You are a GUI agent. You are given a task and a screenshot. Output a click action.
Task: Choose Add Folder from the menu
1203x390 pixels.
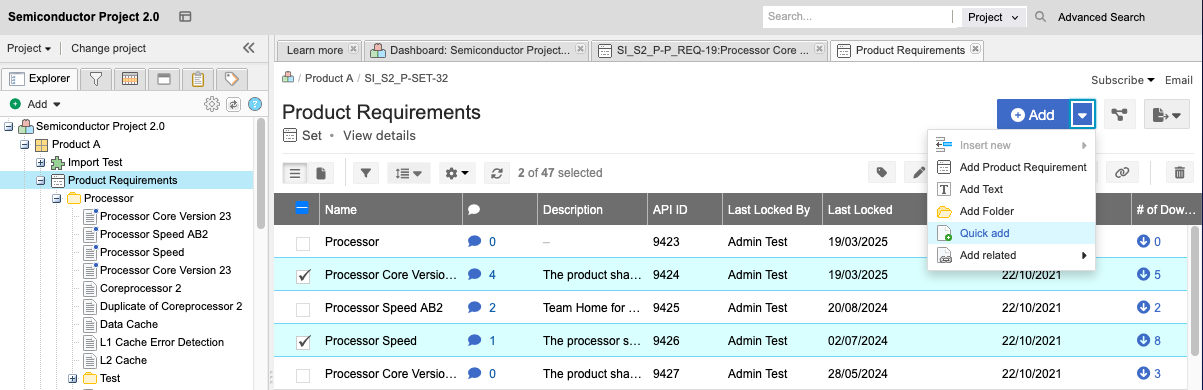pyautogui.click(x=1011, y=211)
